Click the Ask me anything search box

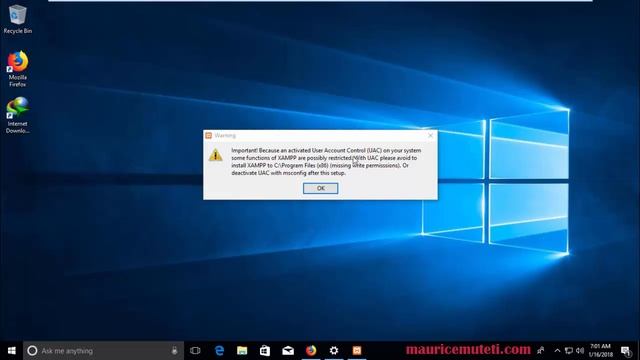click(x=103, y=351)
